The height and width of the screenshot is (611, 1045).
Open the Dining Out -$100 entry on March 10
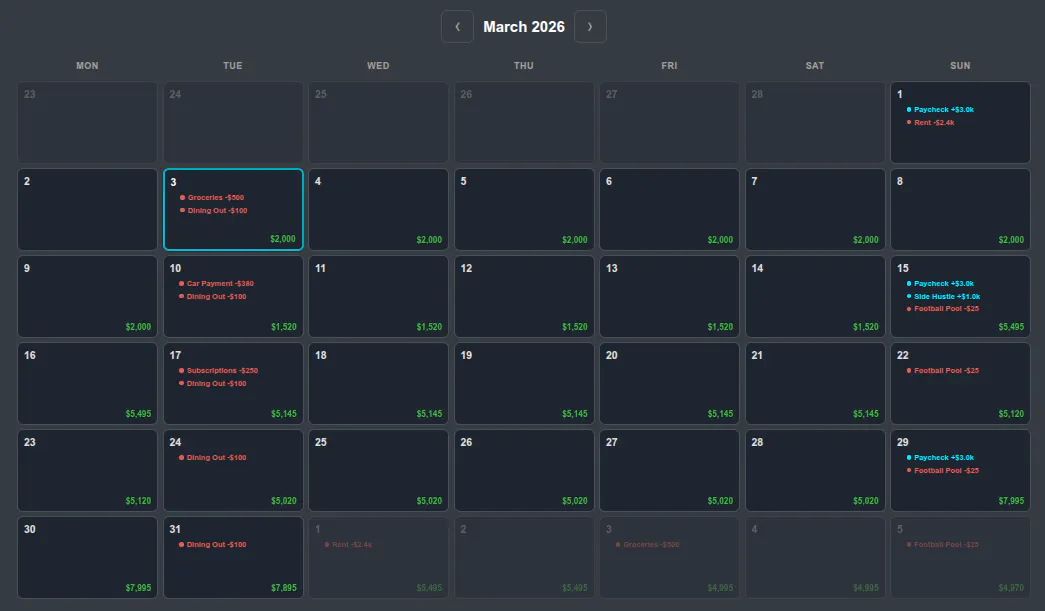tap(213, 297)
